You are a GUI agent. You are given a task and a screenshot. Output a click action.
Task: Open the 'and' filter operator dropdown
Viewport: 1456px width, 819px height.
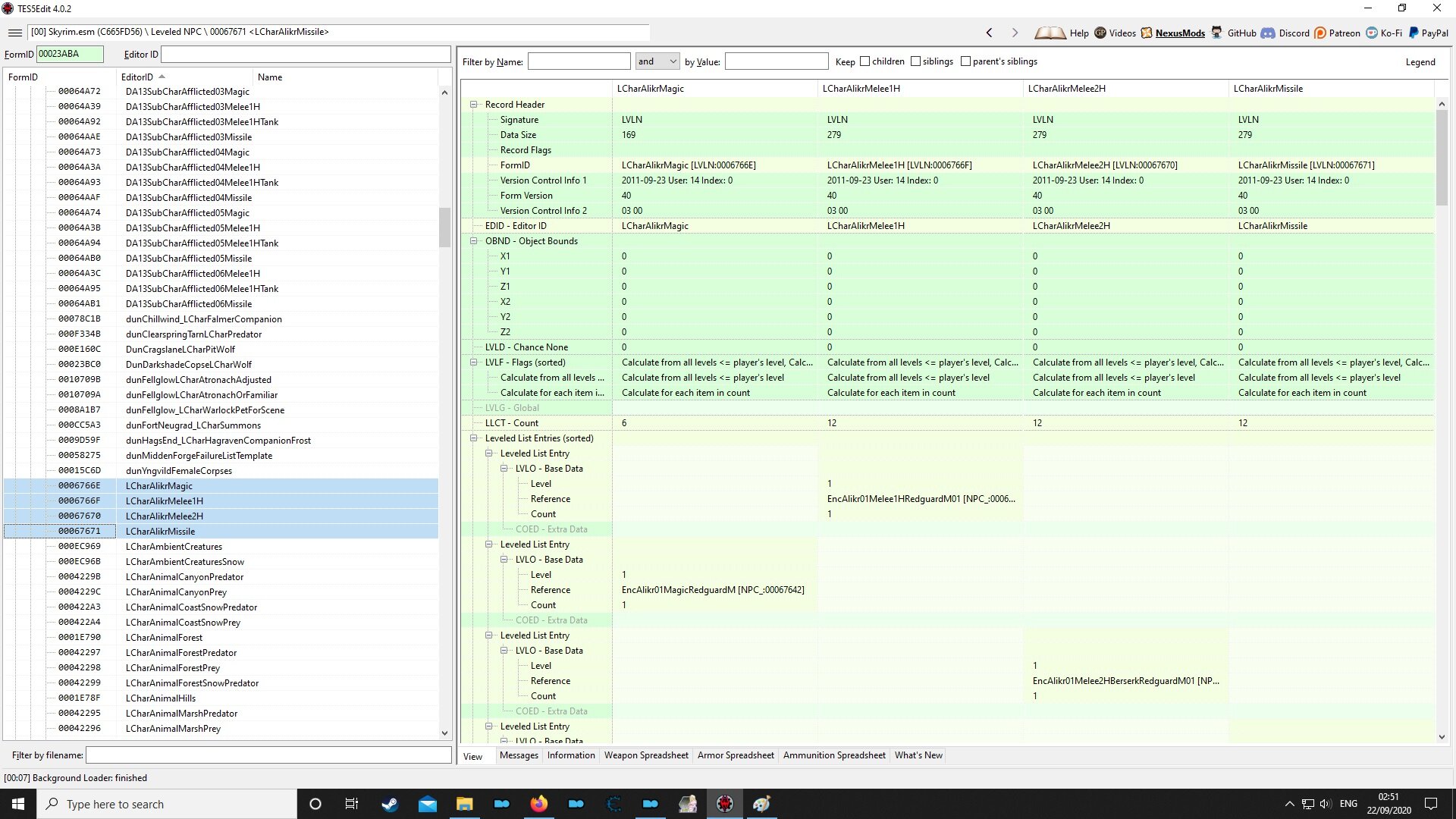pos(657,61)
